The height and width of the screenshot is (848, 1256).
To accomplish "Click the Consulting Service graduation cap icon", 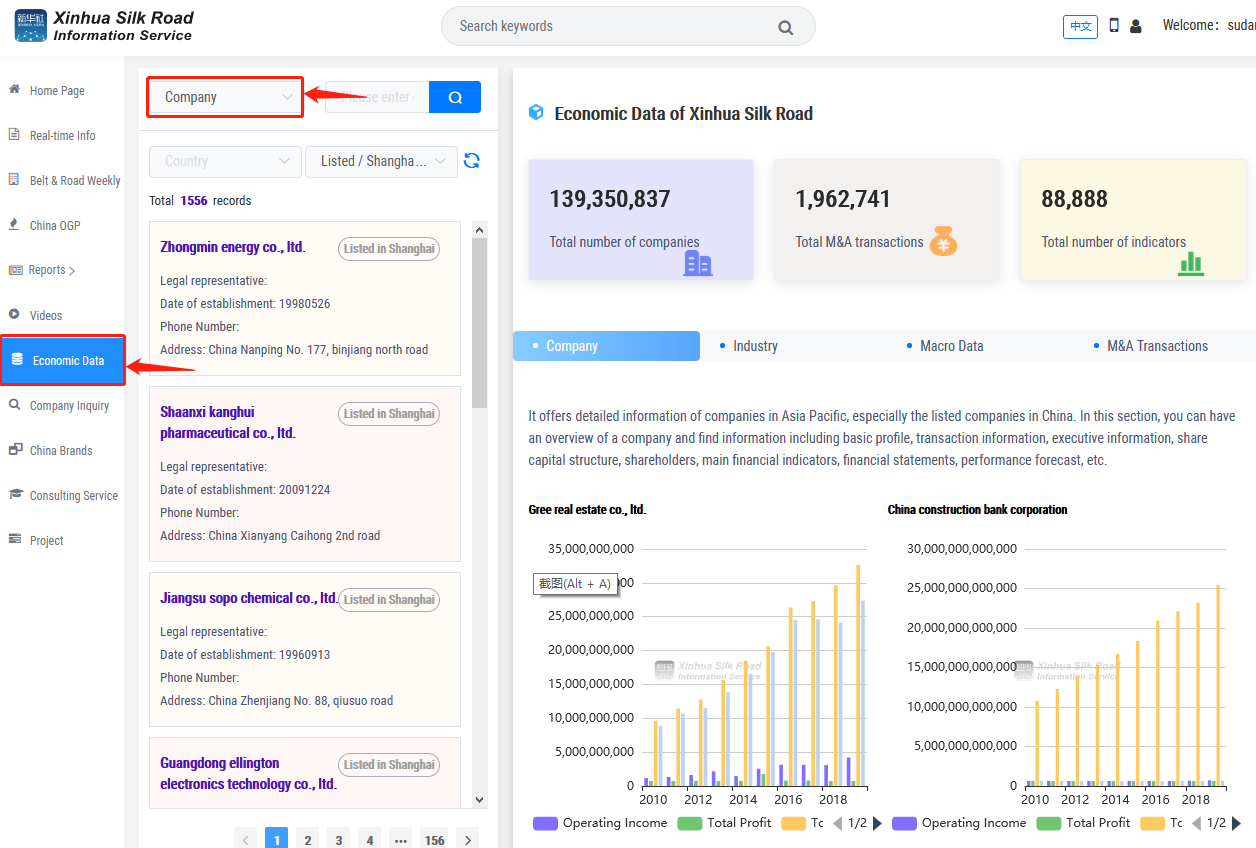I will (x=15, y=494).
